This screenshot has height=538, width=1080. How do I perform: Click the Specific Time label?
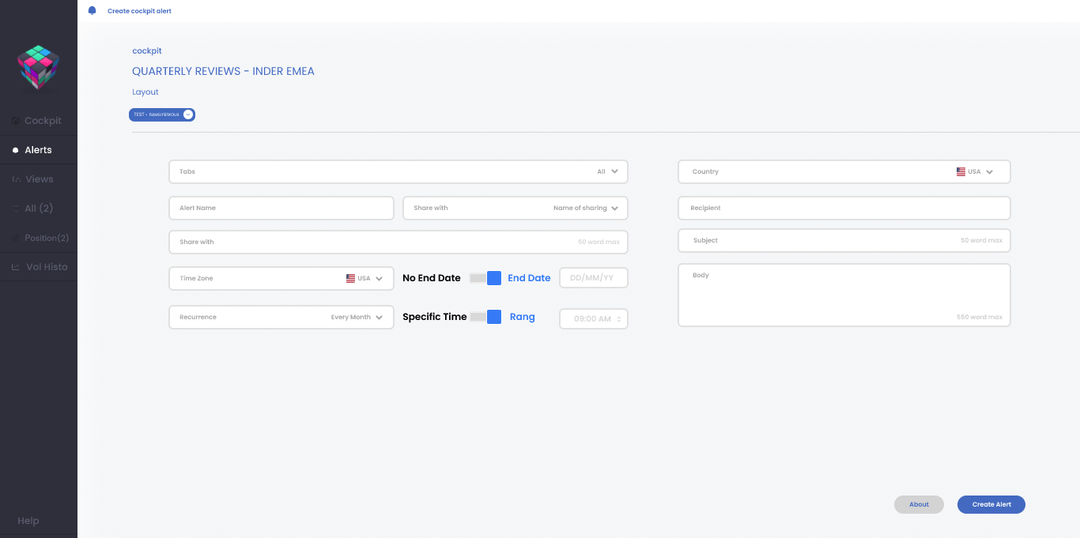[x=435, y=317]
